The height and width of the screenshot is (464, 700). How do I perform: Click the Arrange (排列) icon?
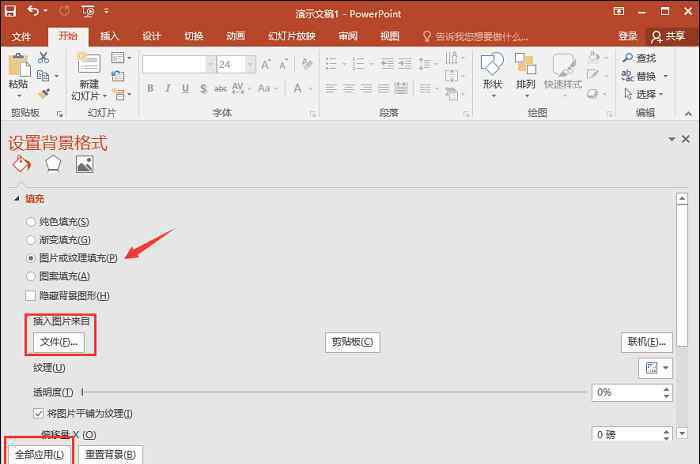tap(526, 72)
